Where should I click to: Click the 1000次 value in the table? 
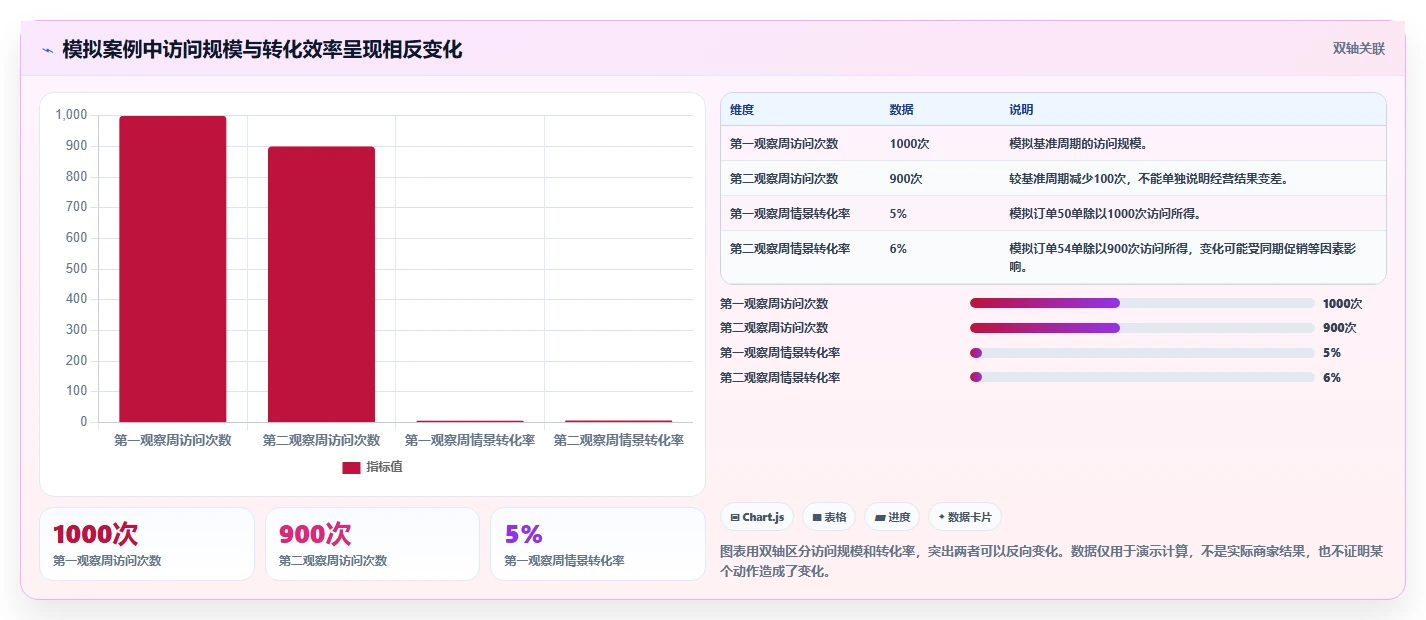909,144
